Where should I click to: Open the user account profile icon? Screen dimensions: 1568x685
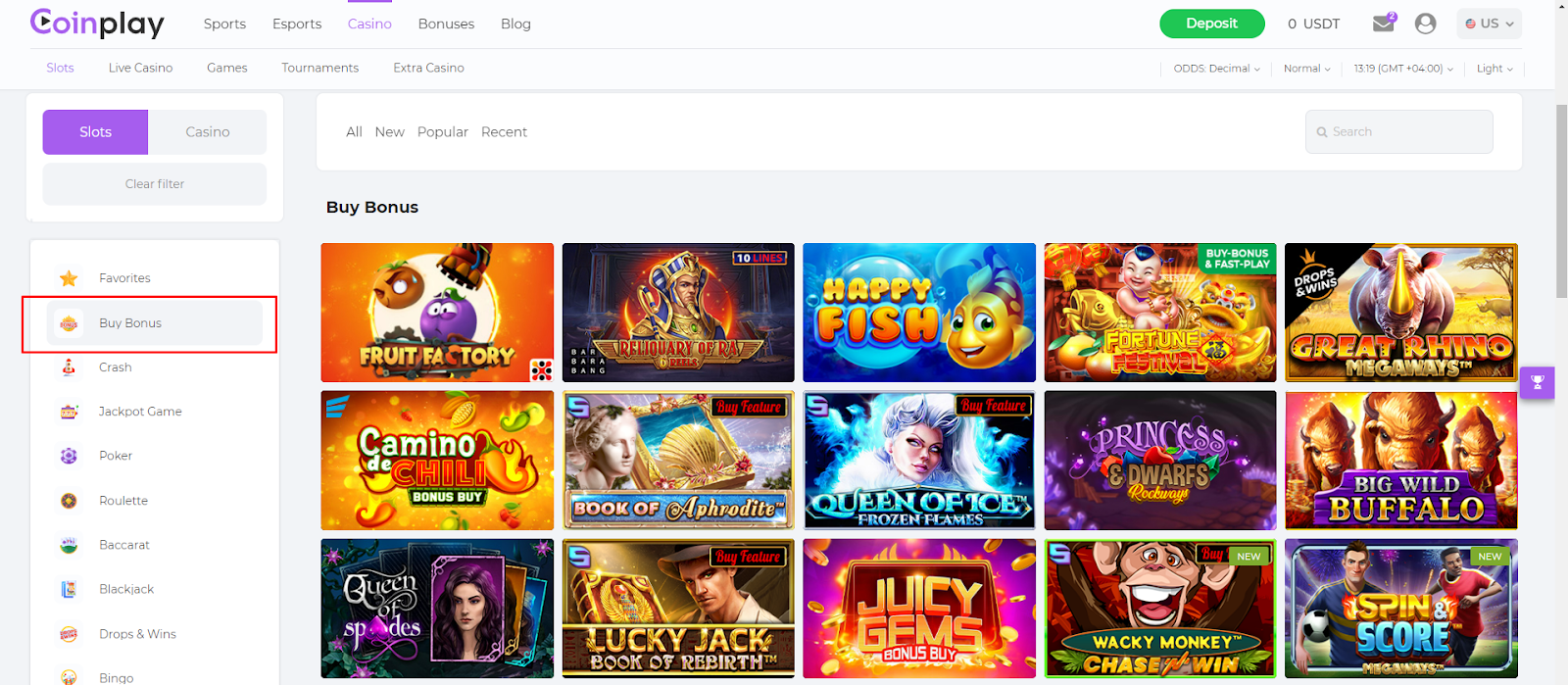click(1426, 24)
